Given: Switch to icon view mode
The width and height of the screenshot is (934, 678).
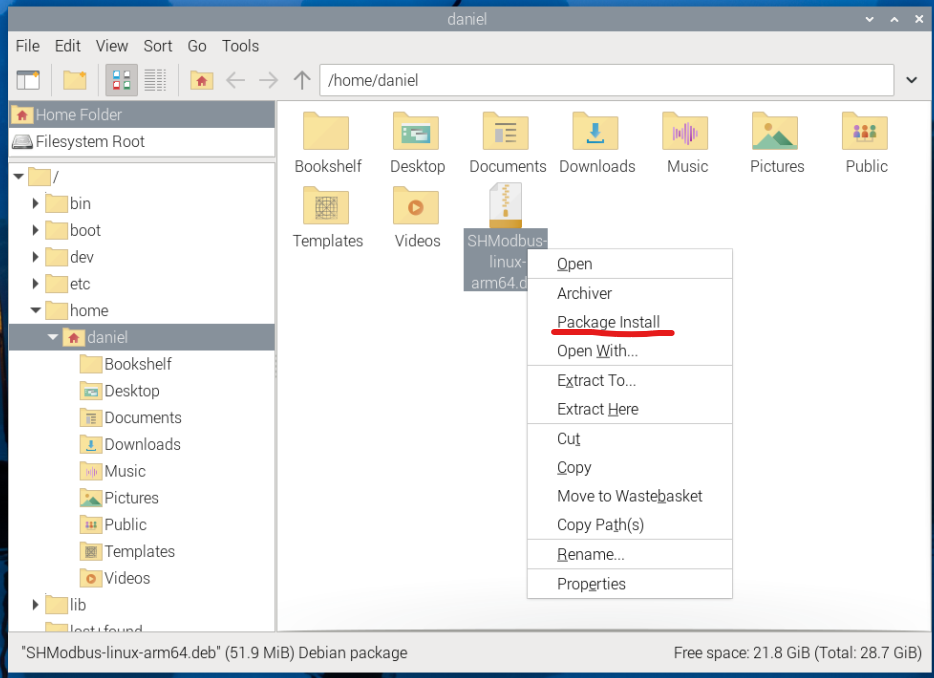Looking at the screenshot, I should pyautogui.click(x=121, y=80).
